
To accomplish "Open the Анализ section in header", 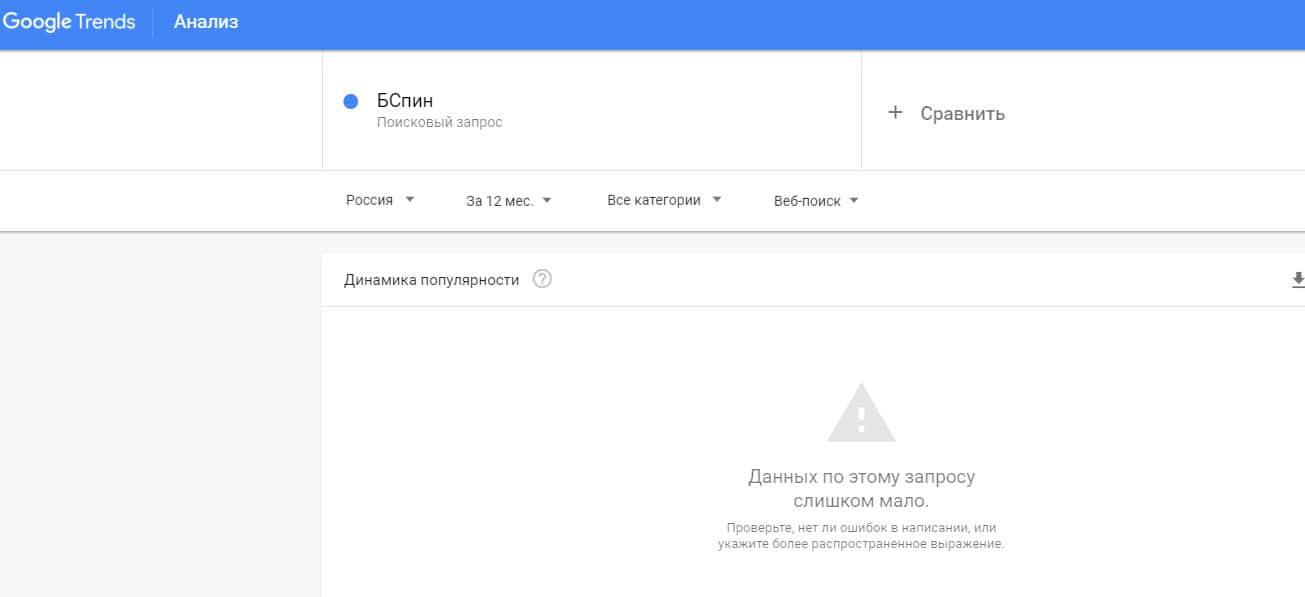I will (x=206, y=22).
